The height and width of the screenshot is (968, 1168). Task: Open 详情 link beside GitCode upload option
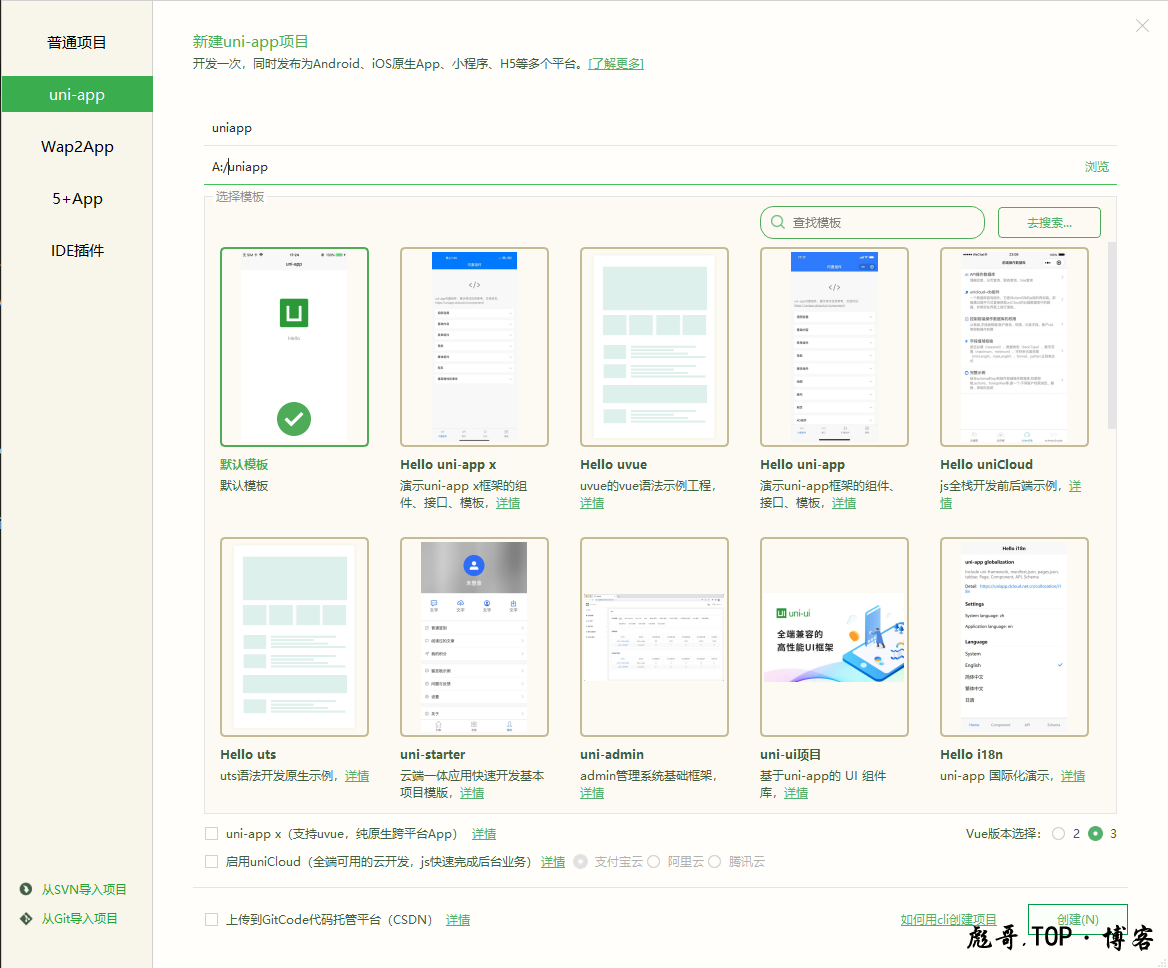point(457,920)
